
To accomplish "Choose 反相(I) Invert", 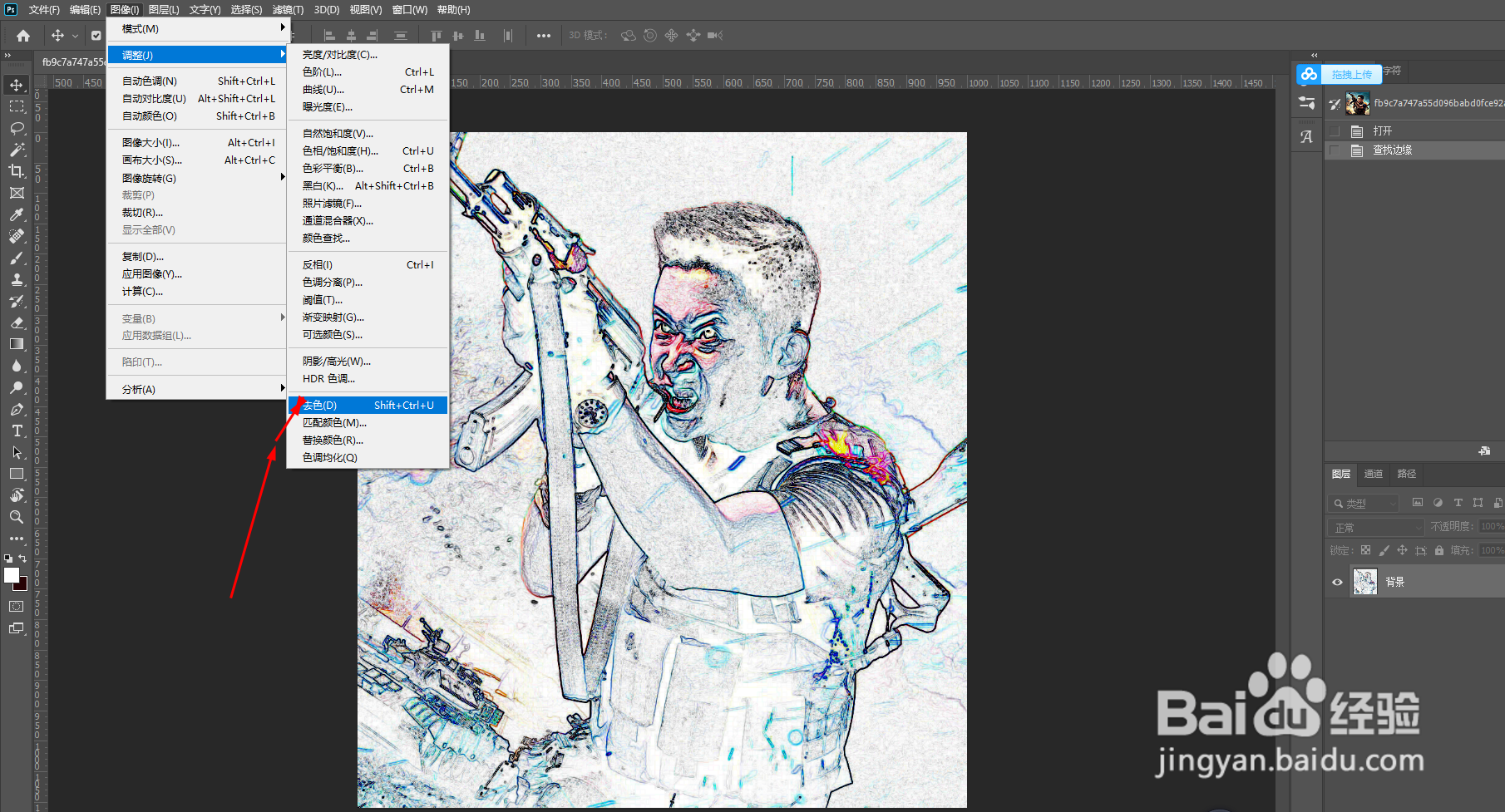I will [368, 264].
